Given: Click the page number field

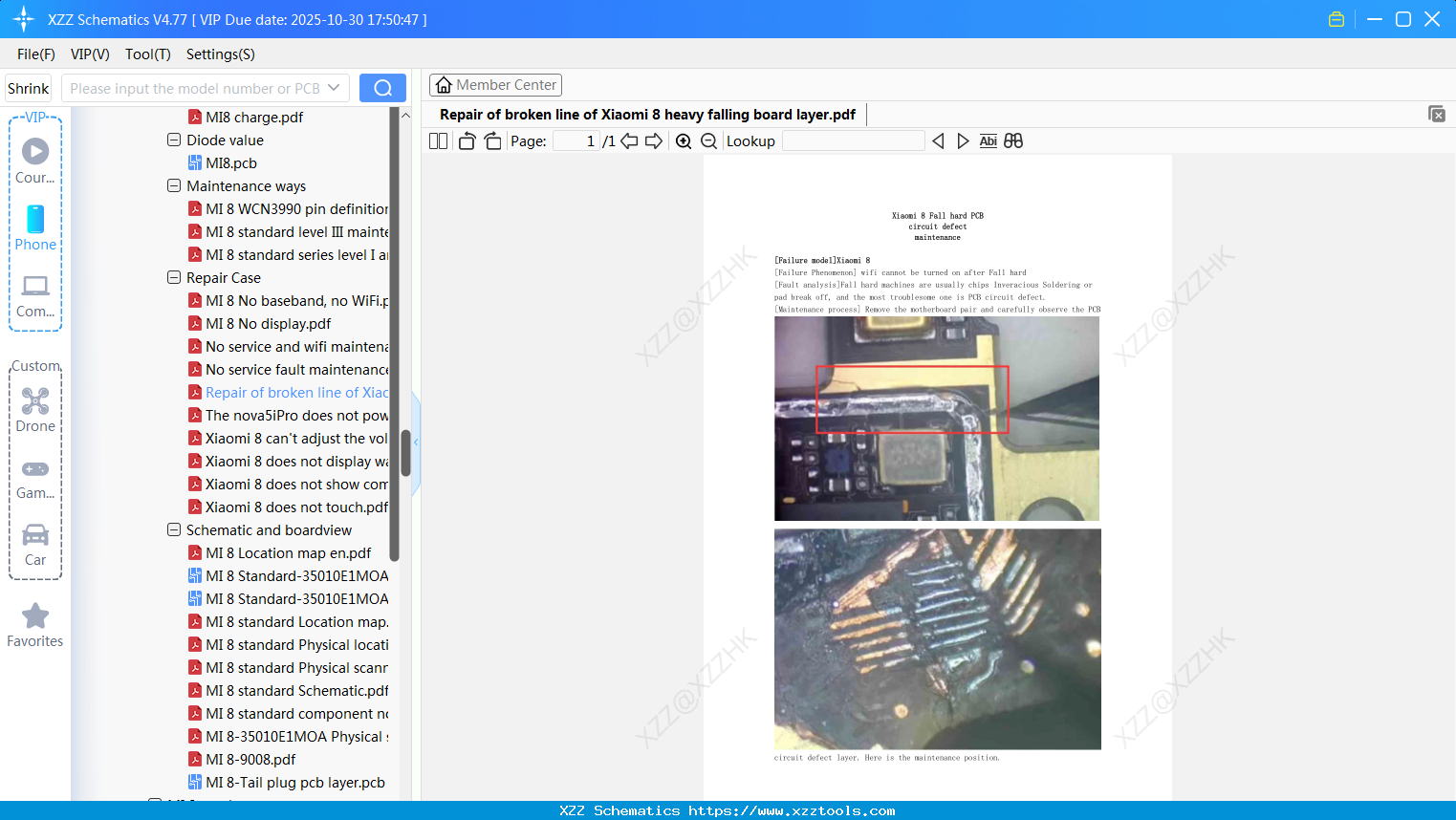Looking at the screenshot, I should (x=577, y=141).
